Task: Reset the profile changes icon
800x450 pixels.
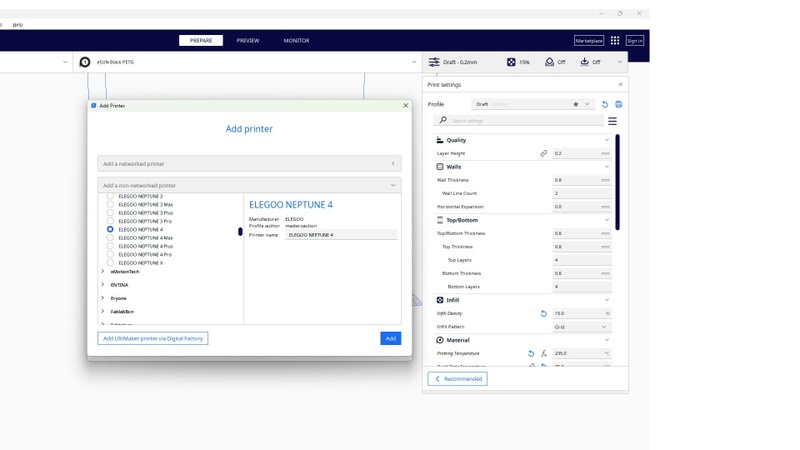Action: (605, 104)
